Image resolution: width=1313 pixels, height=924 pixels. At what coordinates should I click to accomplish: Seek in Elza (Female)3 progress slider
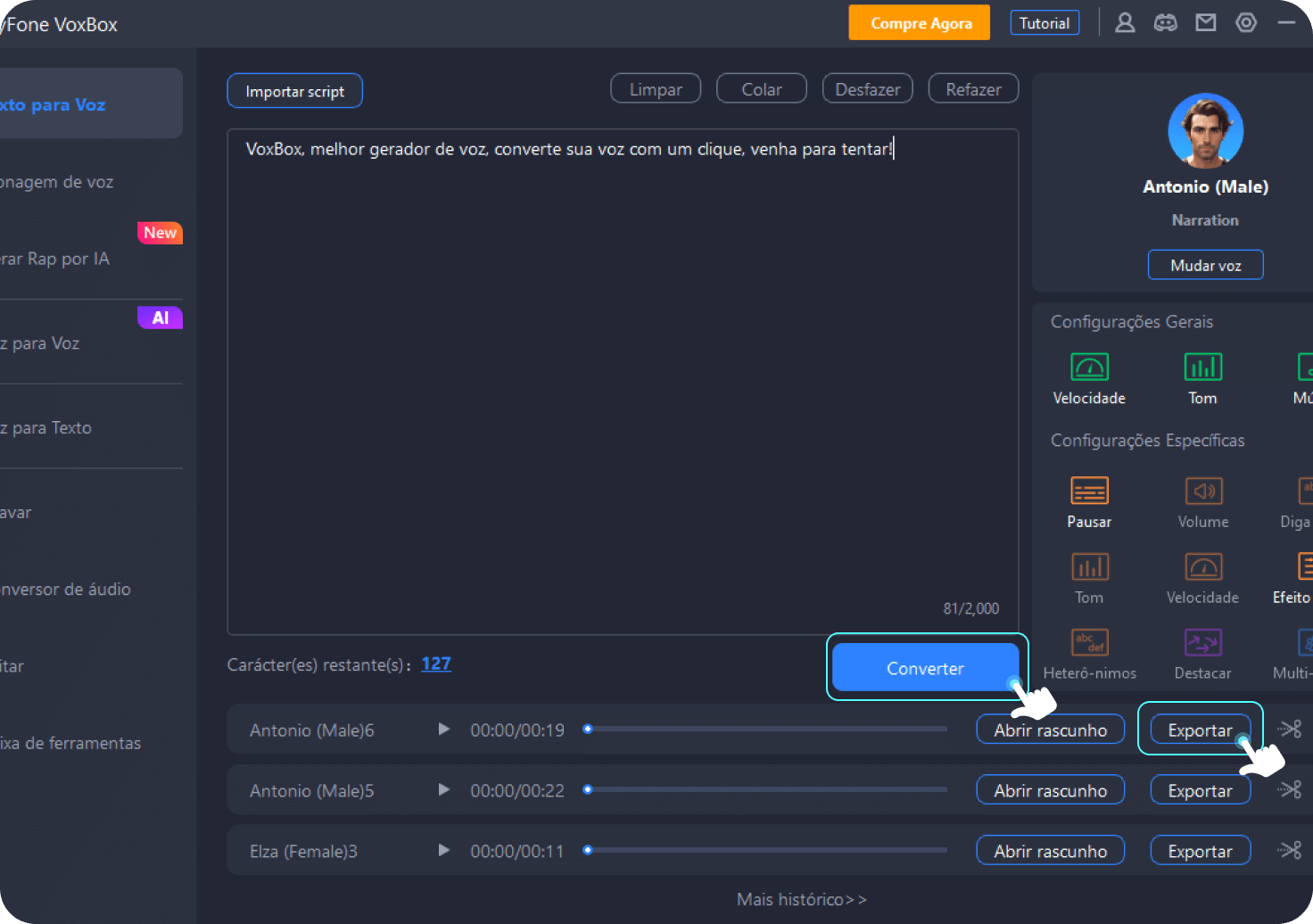point(765,850)
